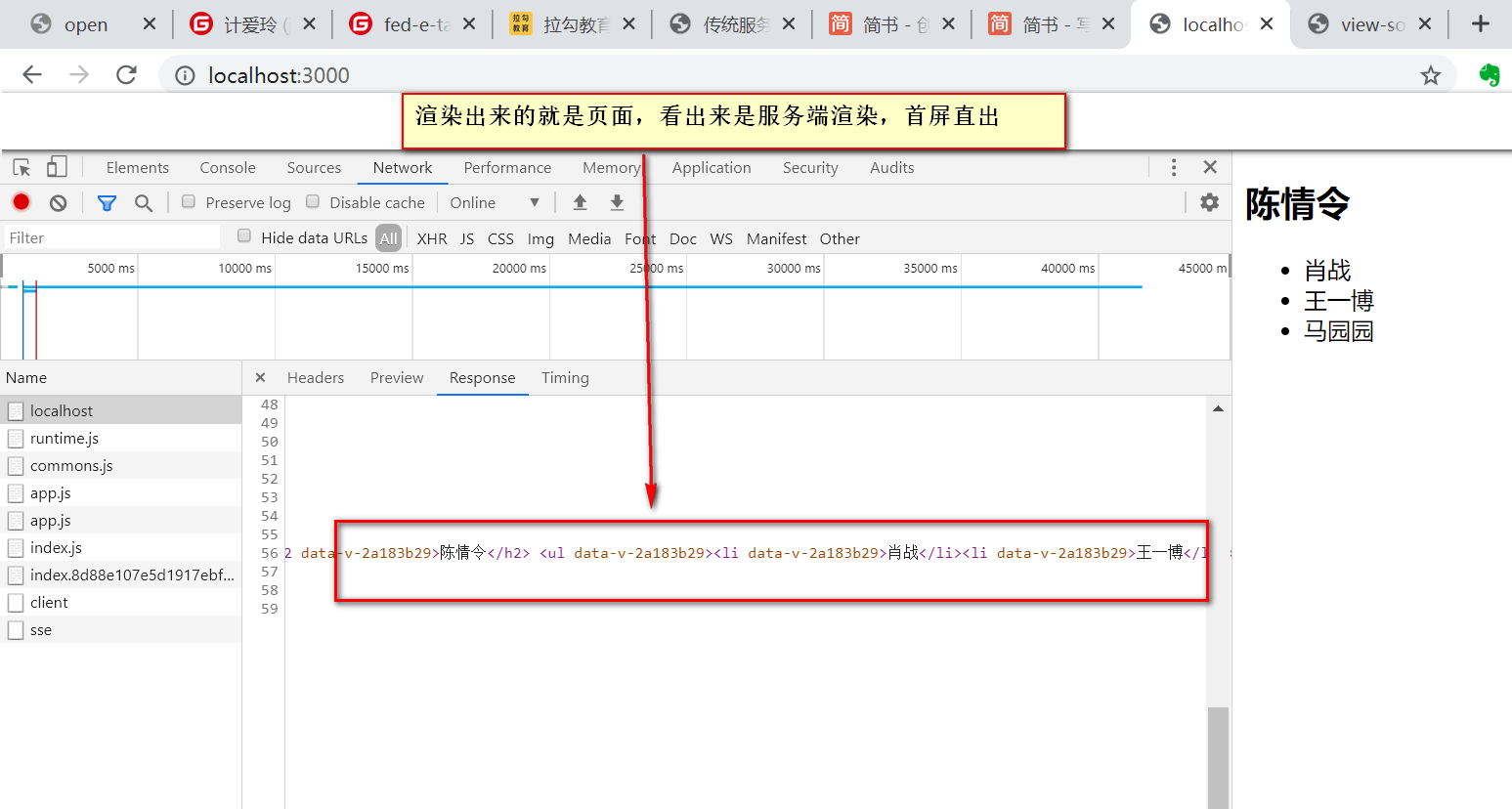Import HAR file with upload arrow
The image size is (1512, 809).
point(580,202)
